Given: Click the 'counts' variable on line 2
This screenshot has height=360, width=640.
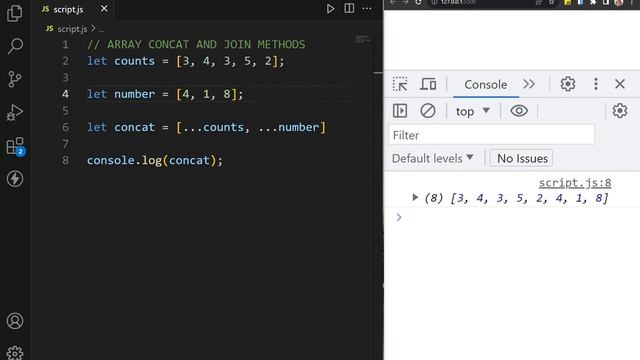Looking at the screenshot, I should [134, 61].
